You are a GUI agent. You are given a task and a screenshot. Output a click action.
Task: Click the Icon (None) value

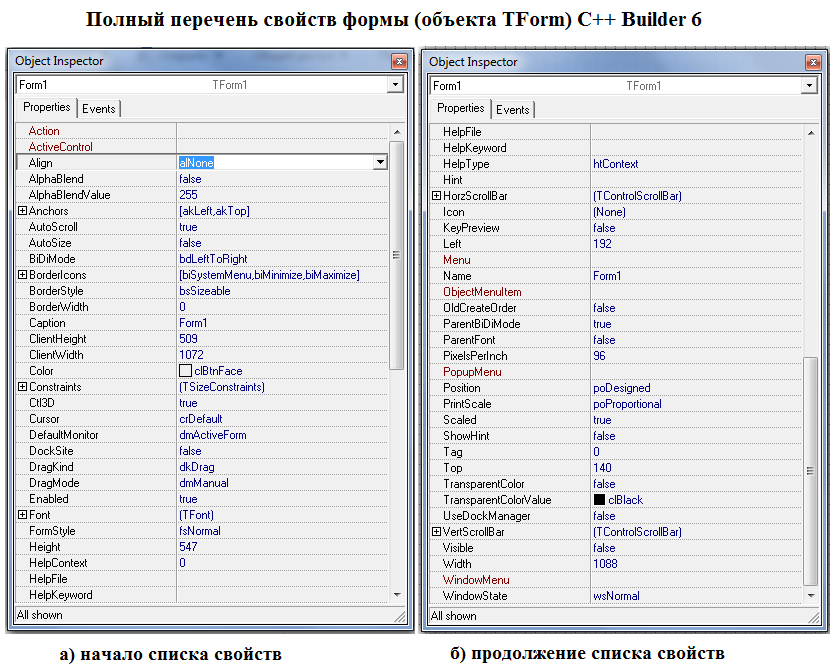[x=609, y=212]
